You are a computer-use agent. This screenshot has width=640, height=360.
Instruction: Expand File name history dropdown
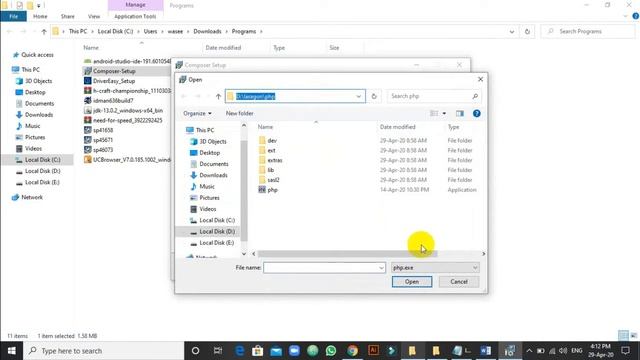click(381, 268)
